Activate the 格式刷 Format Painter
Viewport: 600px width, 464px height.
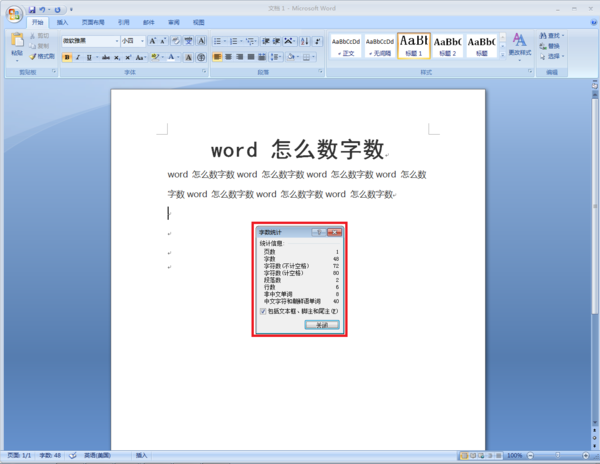42,57
